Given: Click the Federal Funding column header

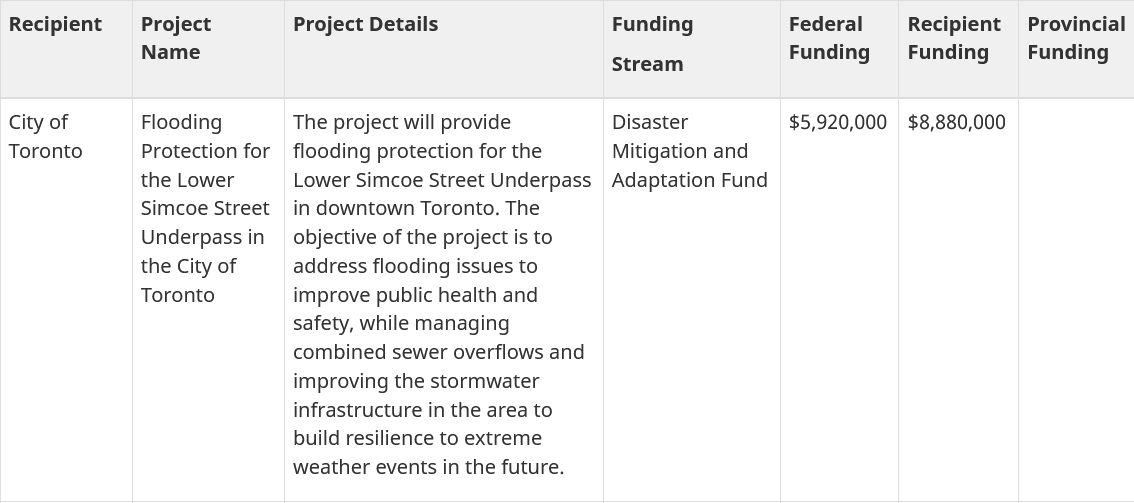Looking at the screenshot, I should click(829, 38).
